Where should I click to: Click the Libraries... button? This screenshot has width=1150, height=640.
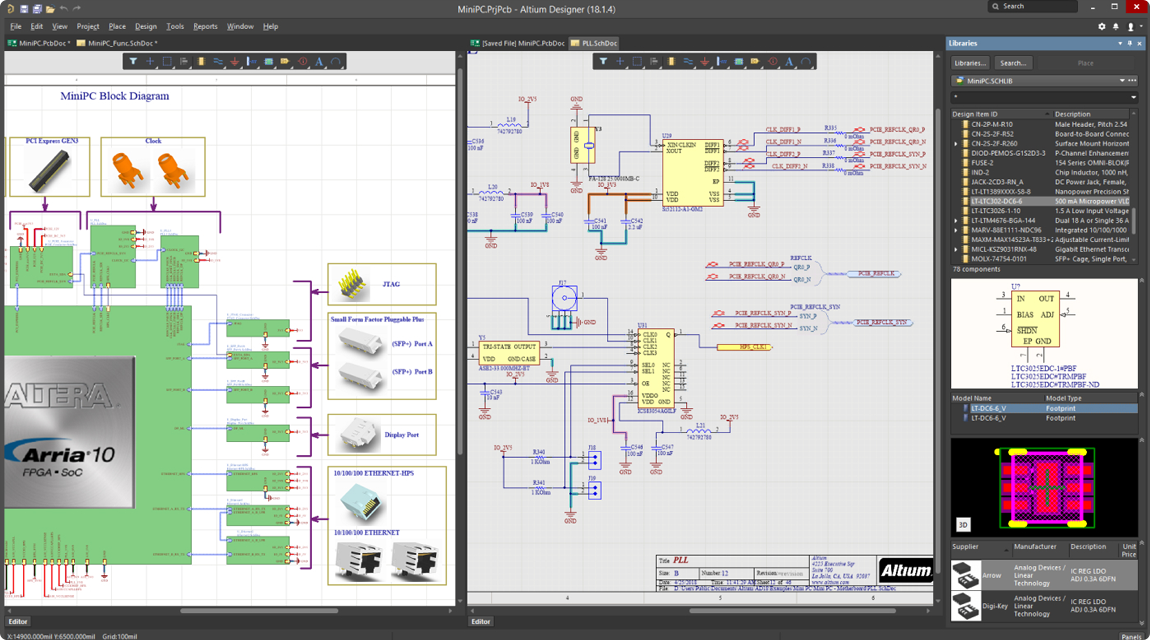(970, 63)
